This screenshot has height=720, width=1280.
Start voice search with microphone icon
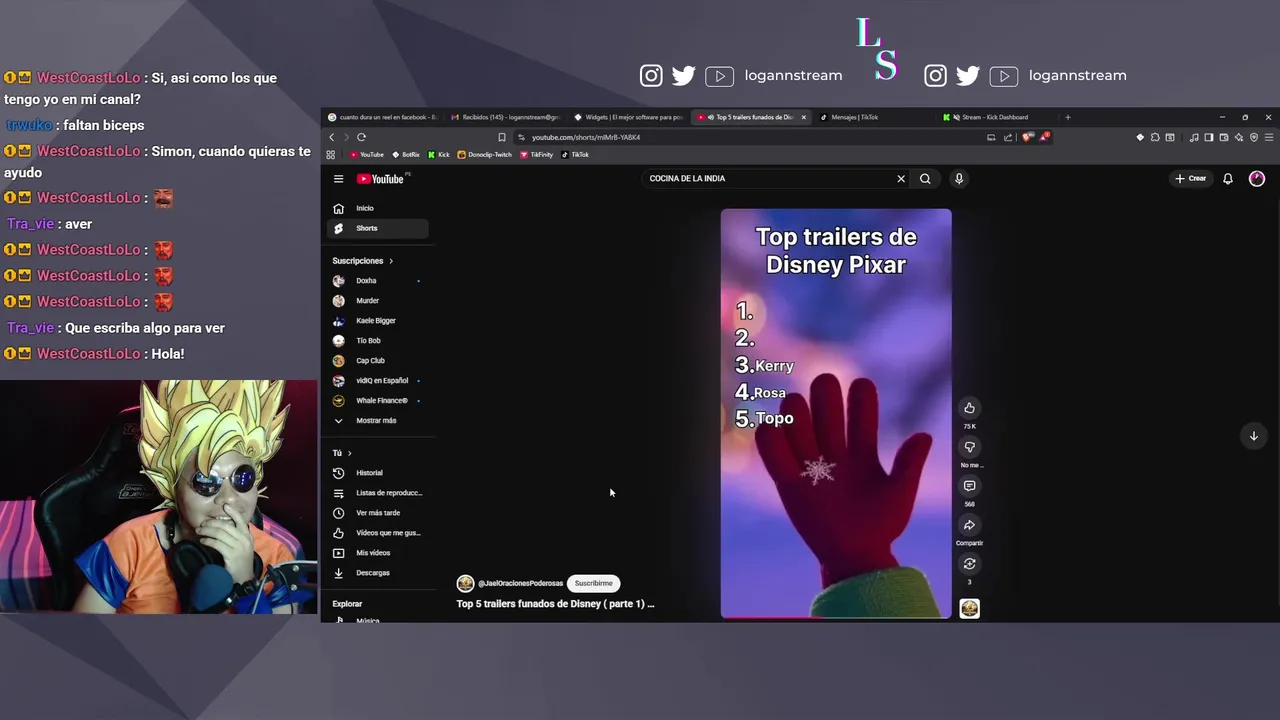[x=958, y=179]
